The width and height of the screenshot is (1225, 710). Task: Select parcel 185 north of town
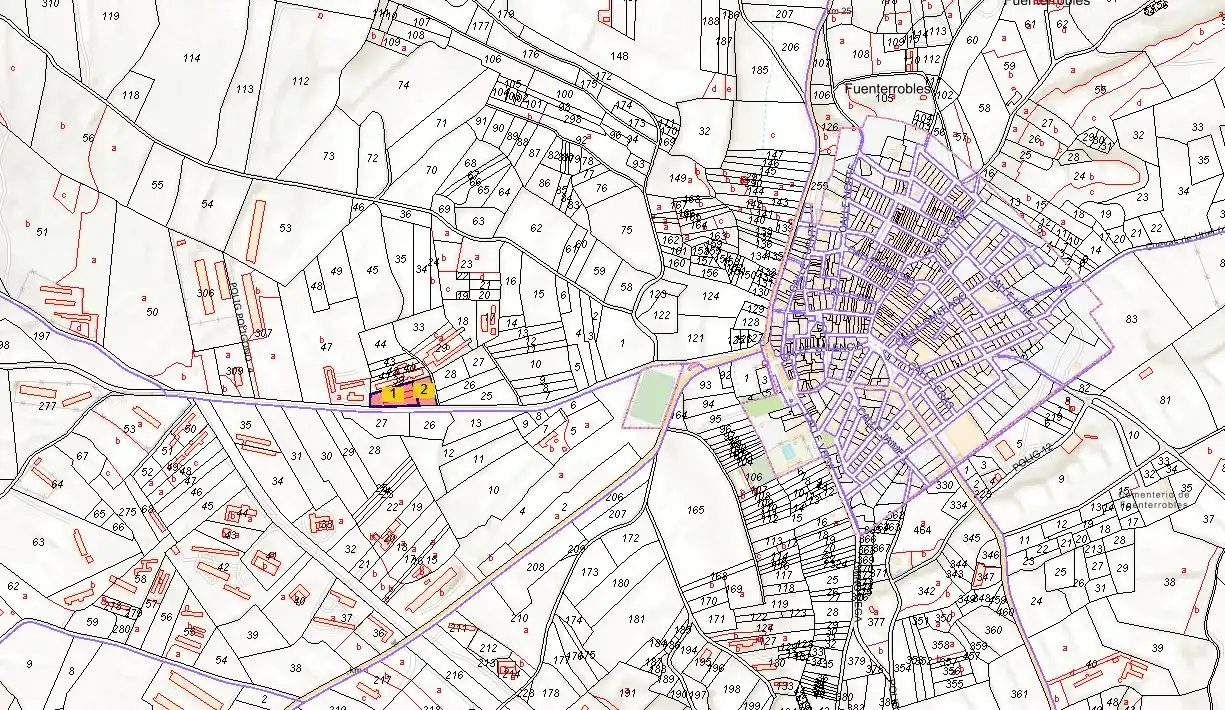(759, 70)
